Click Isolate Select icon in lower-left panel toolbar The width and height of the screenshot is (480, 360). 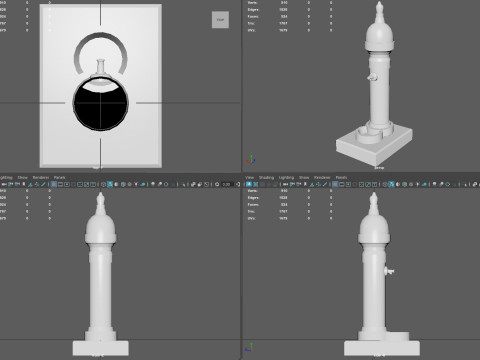pos(184,184)
